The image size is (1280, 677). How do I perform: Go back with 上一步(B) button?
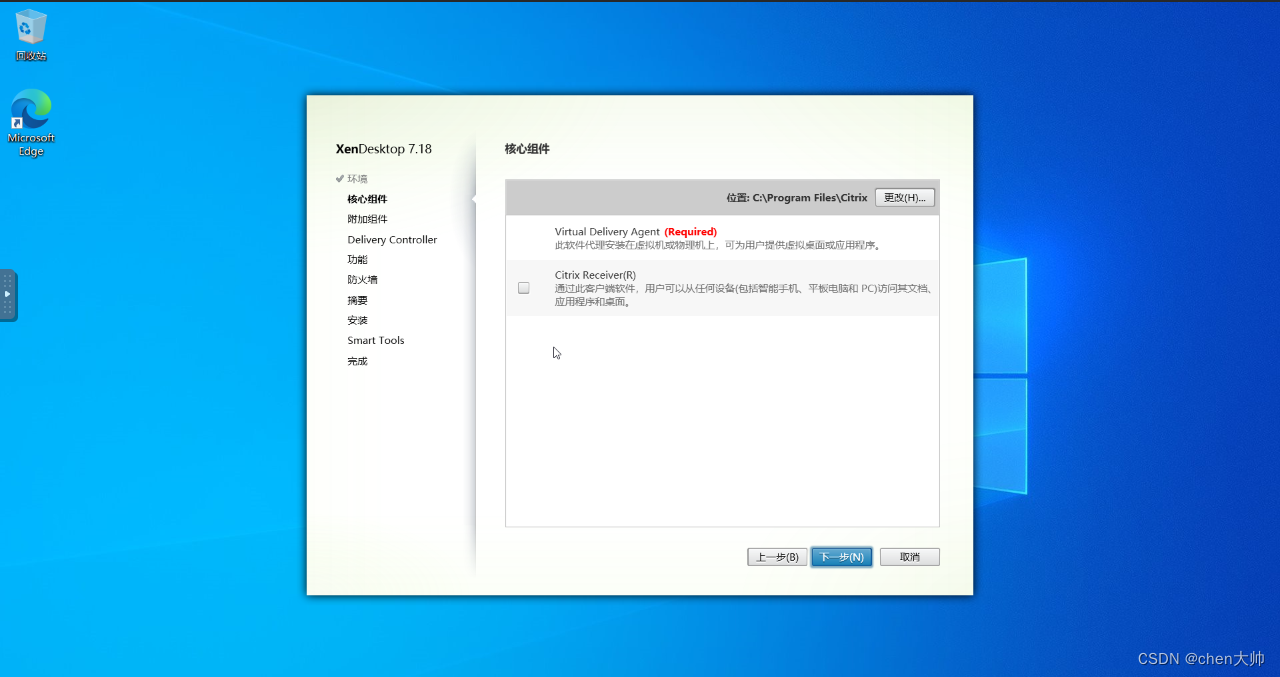click(x=777, y=557)
